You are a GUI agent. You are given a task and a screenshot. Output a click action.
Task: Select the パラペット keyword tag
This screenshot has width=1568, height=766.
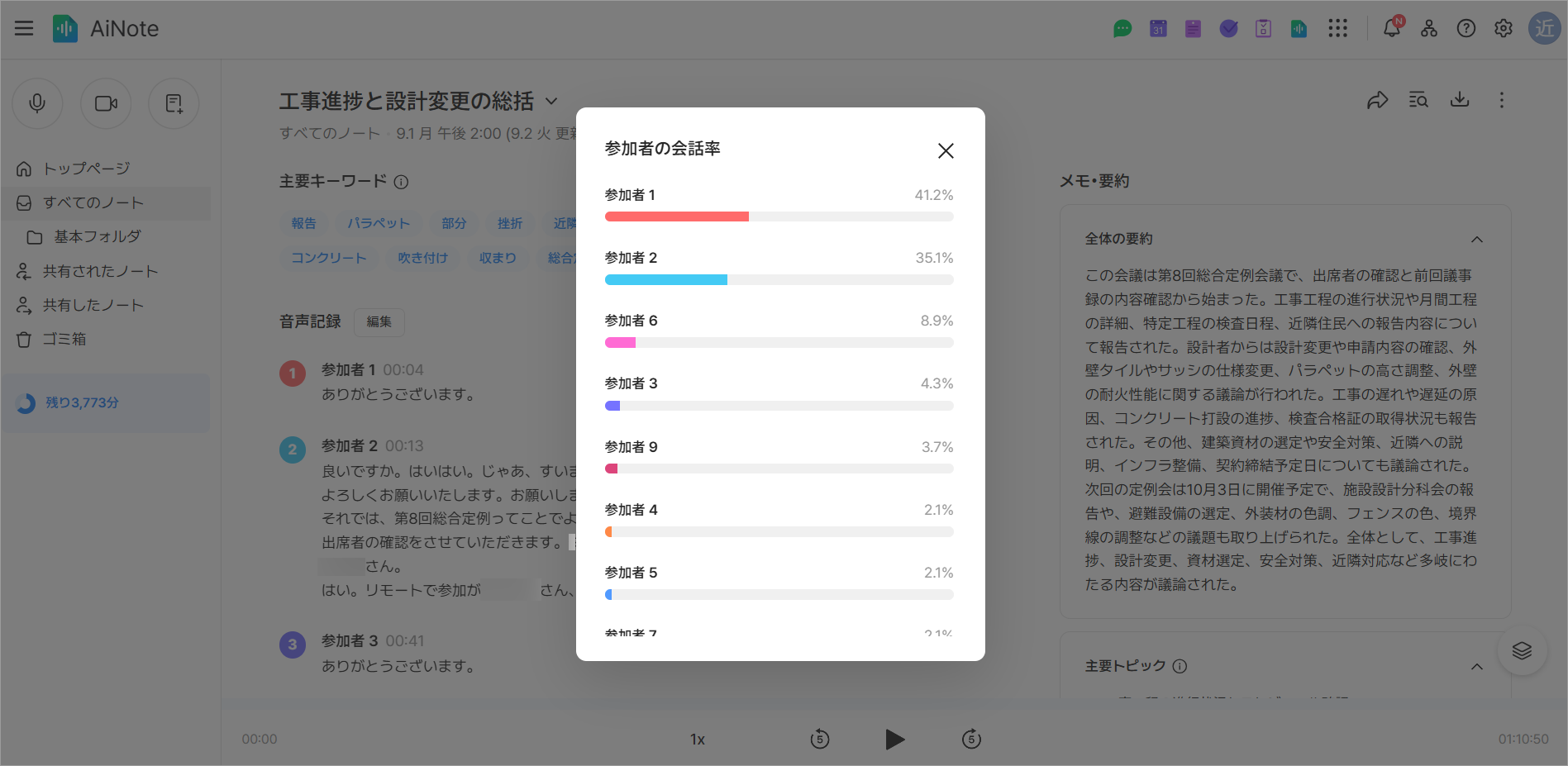click(x=378, y=223)
